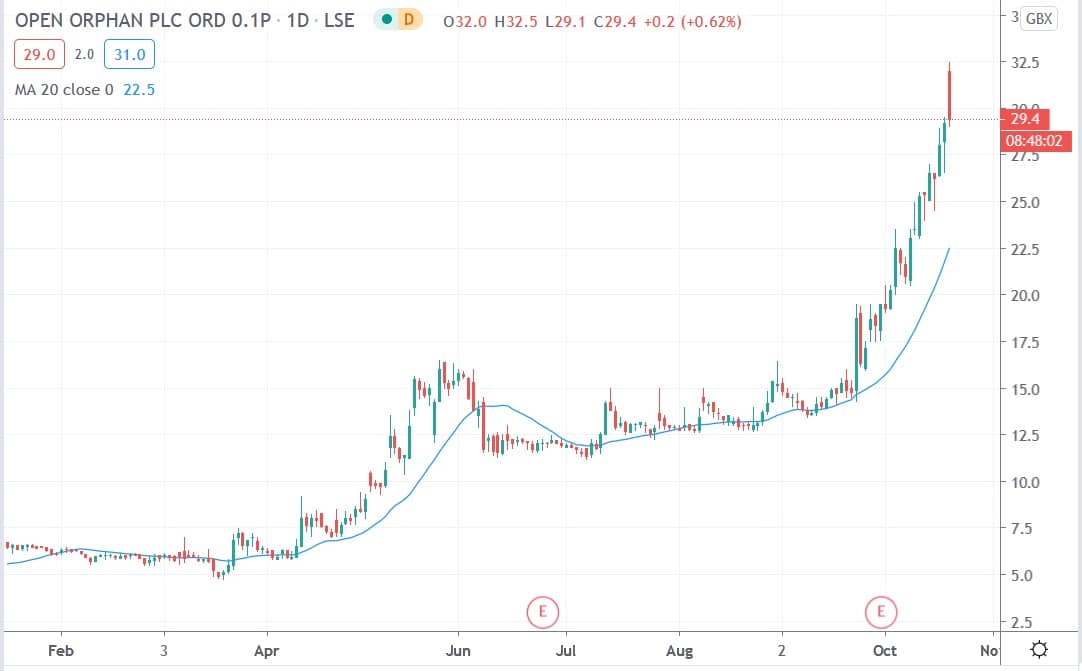This screenshot has height=671, width=1082.
Task: Select the OPEN ORPHAN PLC symbol title
Action: click(143, 20)
